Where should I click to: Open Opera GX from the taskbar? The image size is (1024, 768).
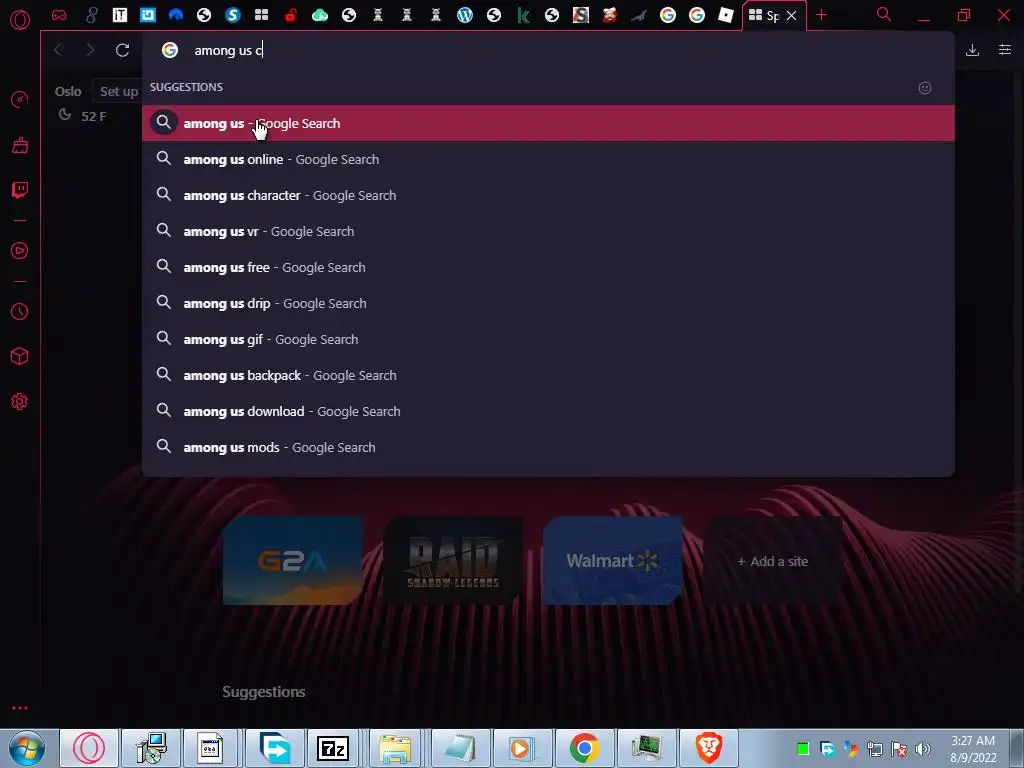(x=89, y=748)
